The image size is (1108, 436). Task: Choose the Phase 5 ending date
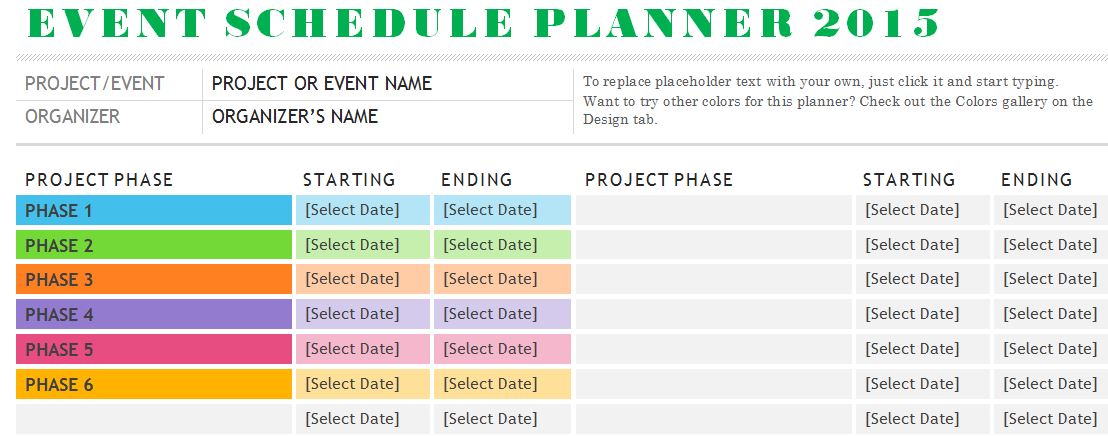click(x=490, y=349)
